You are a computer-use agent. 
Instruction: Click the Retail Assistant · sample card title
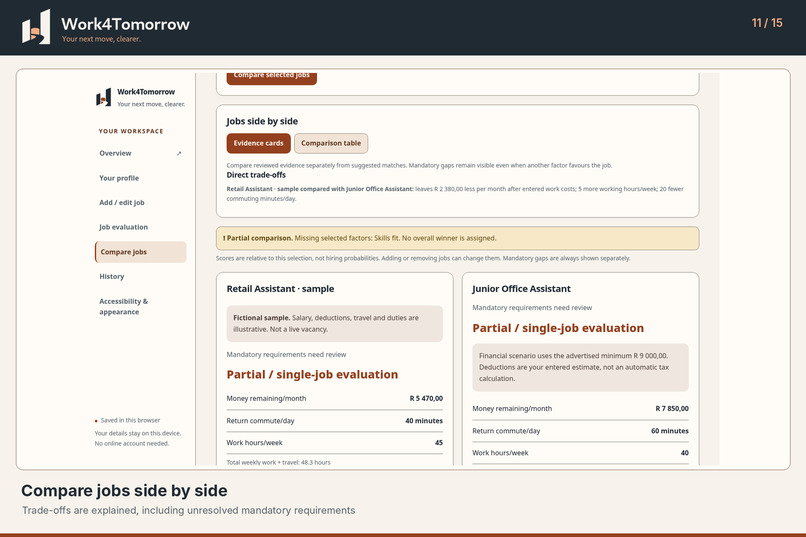pyautogui.click(x=280, y=289)
